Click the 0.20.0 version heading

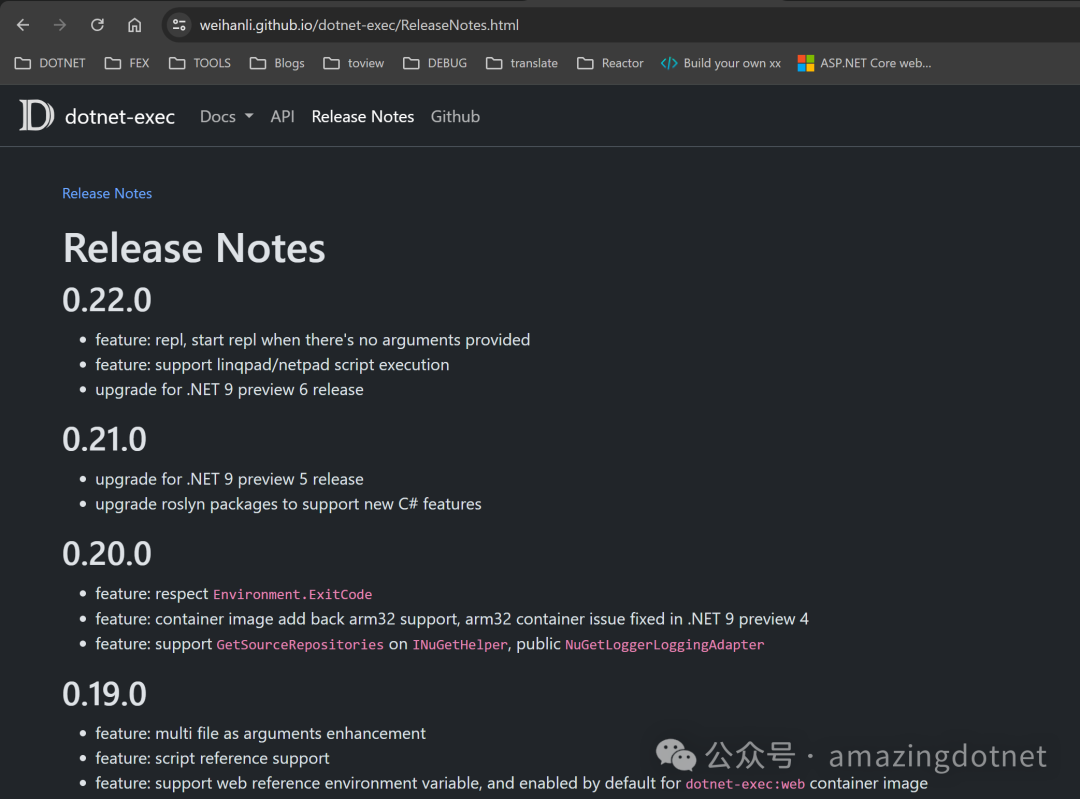tap(107, 554)
